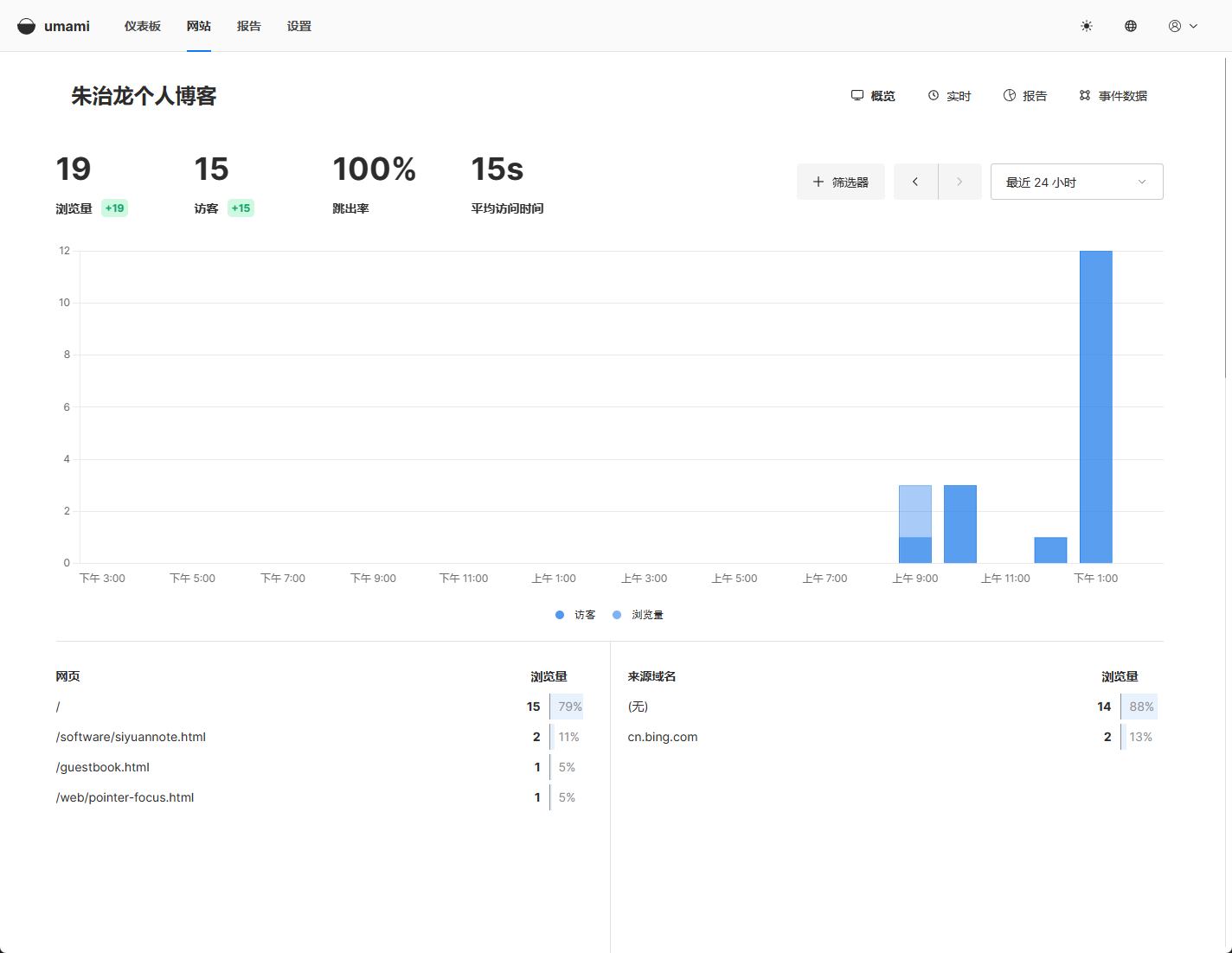The width and height of the screenshot is (1232, 953).
Task: Click the 15 访客 metric value
Action: point(211,169)
